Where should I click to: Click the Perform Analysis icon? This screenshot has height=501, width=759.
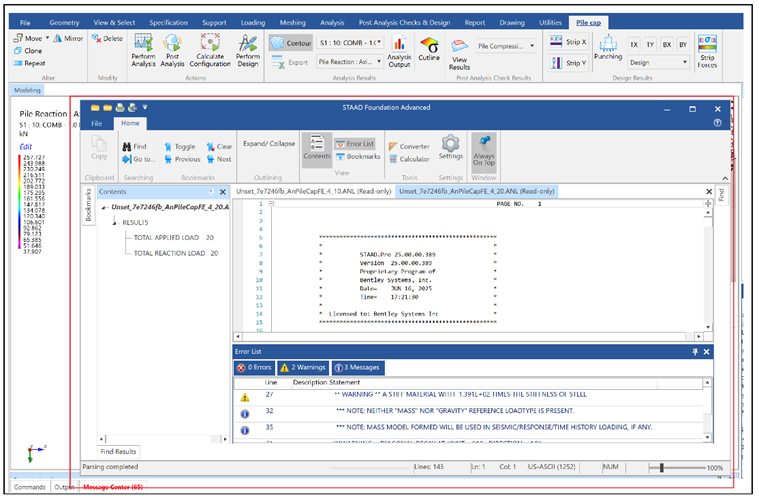click(143, 50)
